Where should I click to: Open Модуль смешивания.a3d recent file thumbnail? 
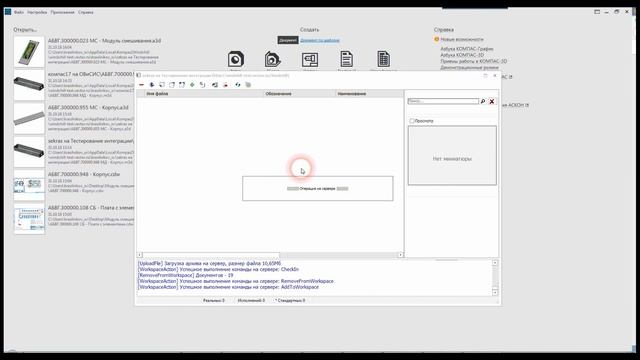click(x=29, y=52)
